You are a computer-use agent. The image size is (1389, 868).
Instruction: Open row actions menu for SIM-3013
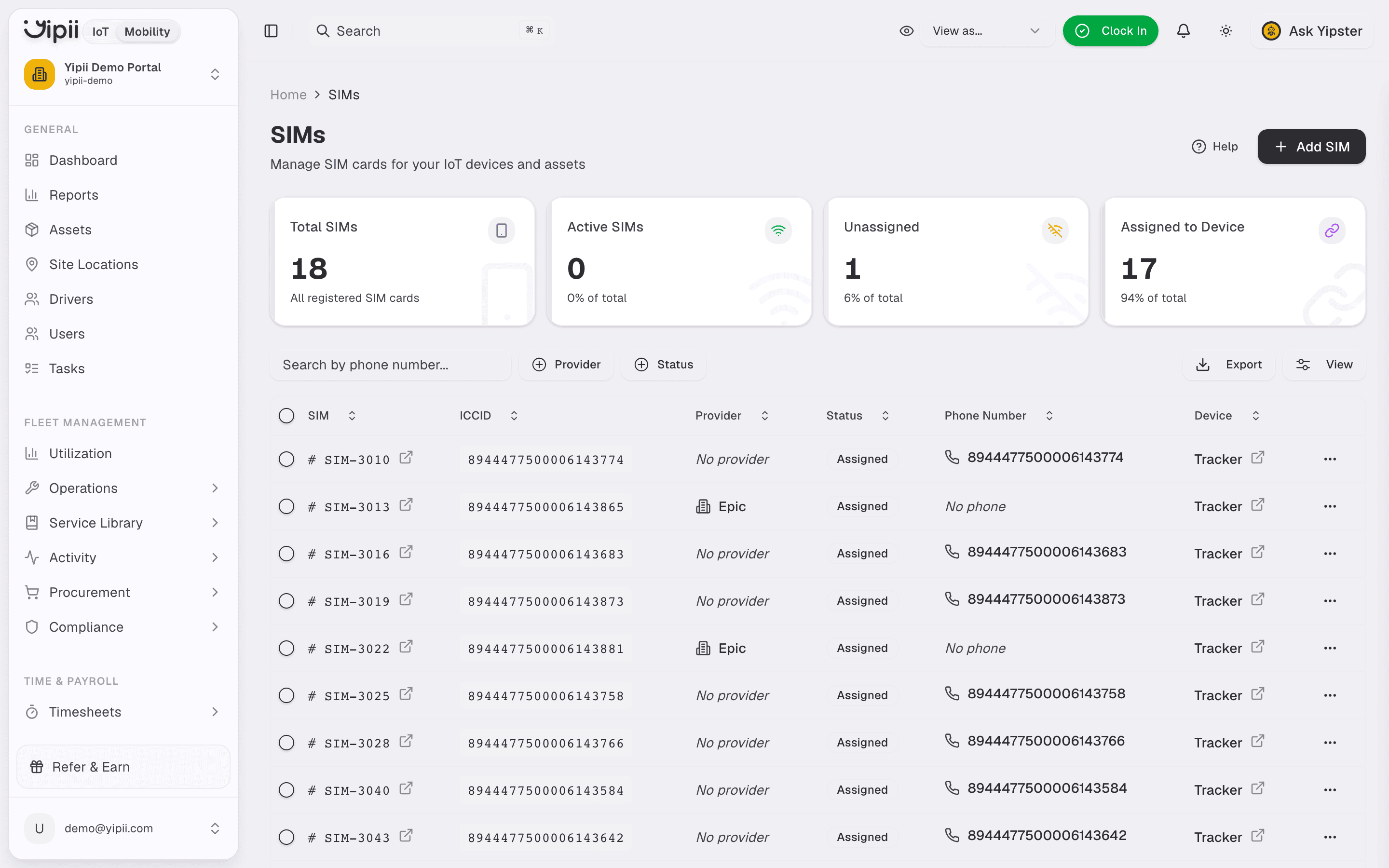tap(1330, 506)
